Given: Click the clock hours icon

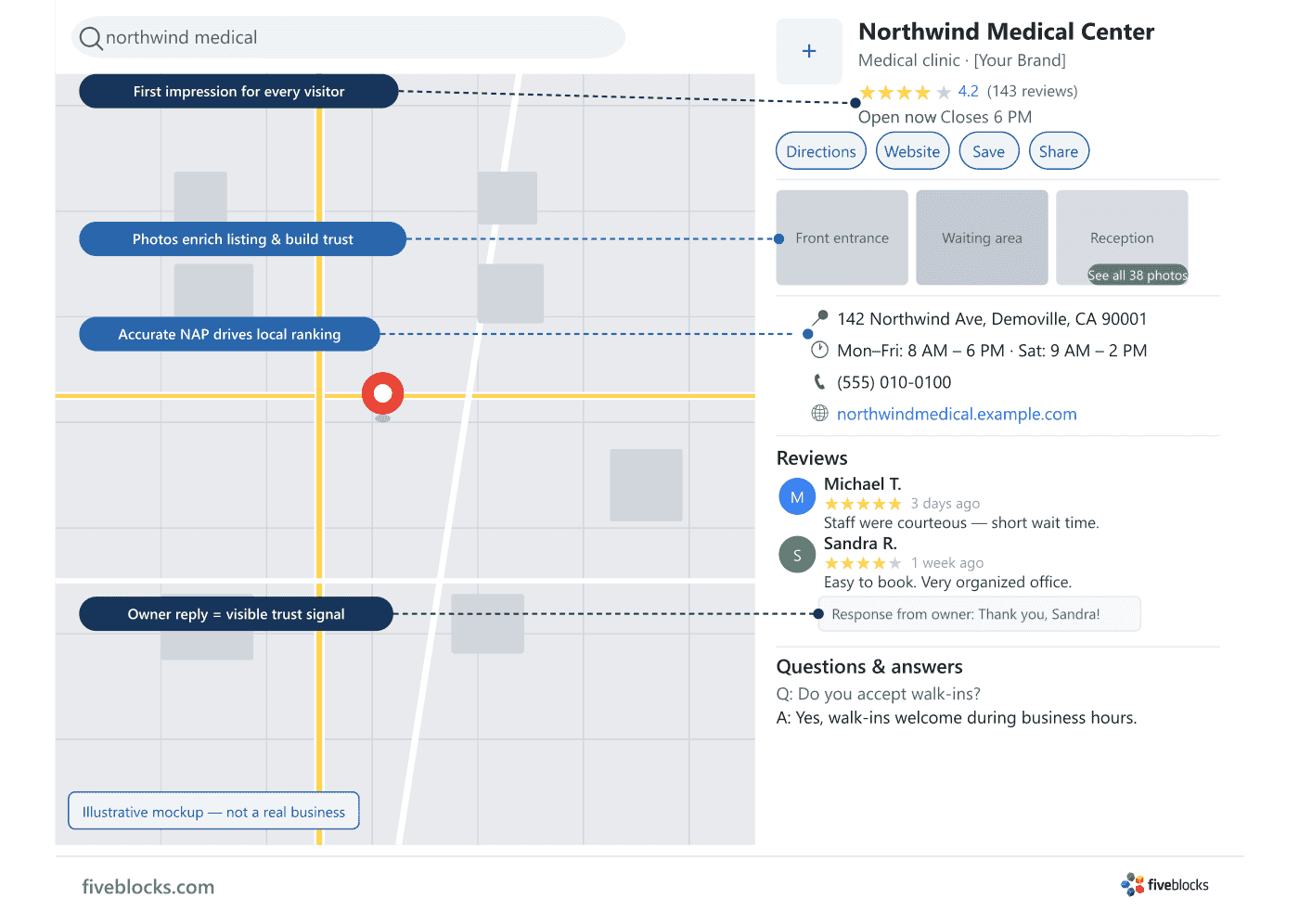Looking at the screenshot, I should click(x=819, y=350).
